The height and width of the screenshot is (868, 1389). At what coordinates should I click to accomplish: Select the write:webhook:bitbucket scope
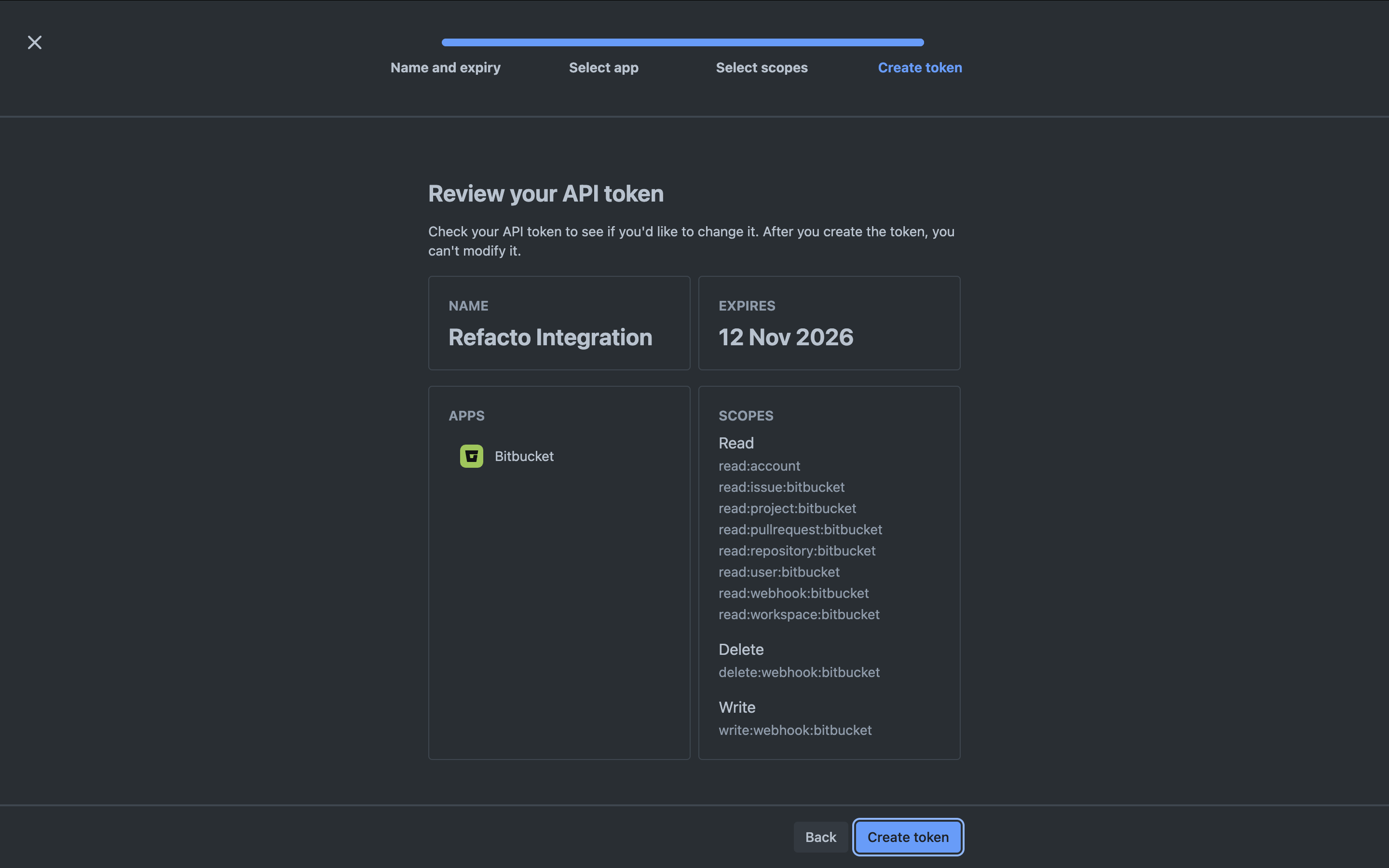pyautogui.click(x=795, y=730)
